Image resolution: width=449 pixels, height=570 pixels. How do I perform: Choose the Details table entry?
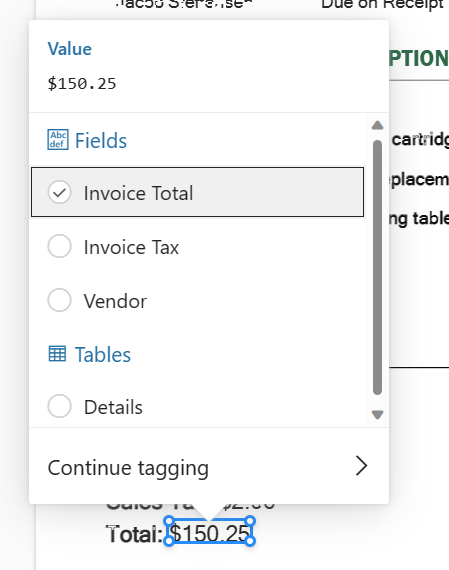(x=197, y=406)
